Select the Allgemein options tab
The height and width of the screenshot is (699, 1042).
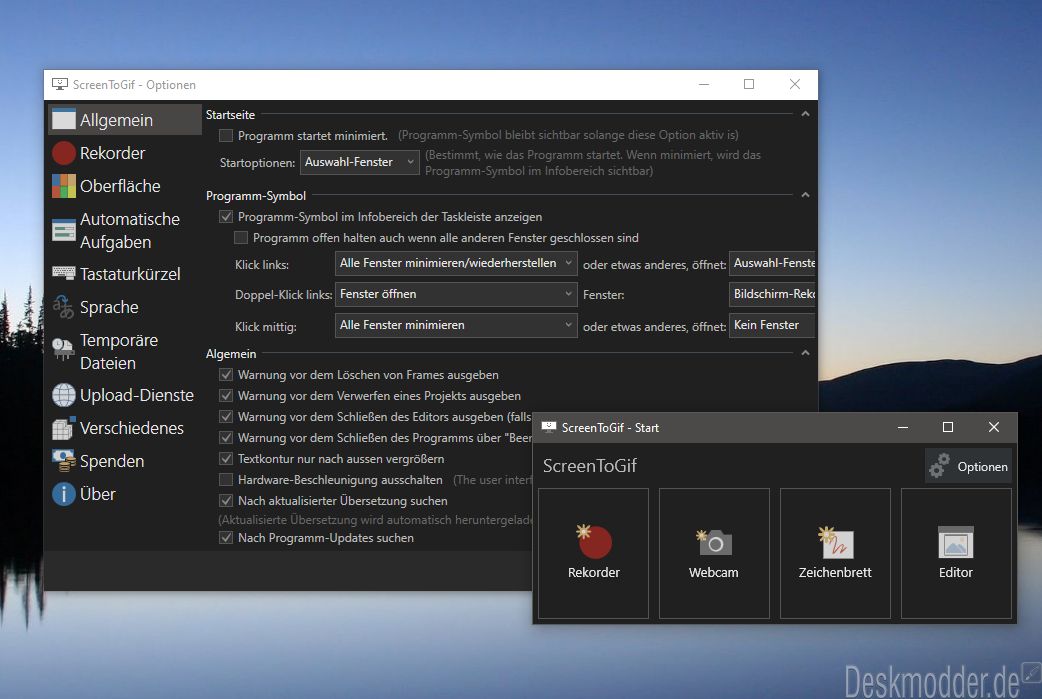125,120
